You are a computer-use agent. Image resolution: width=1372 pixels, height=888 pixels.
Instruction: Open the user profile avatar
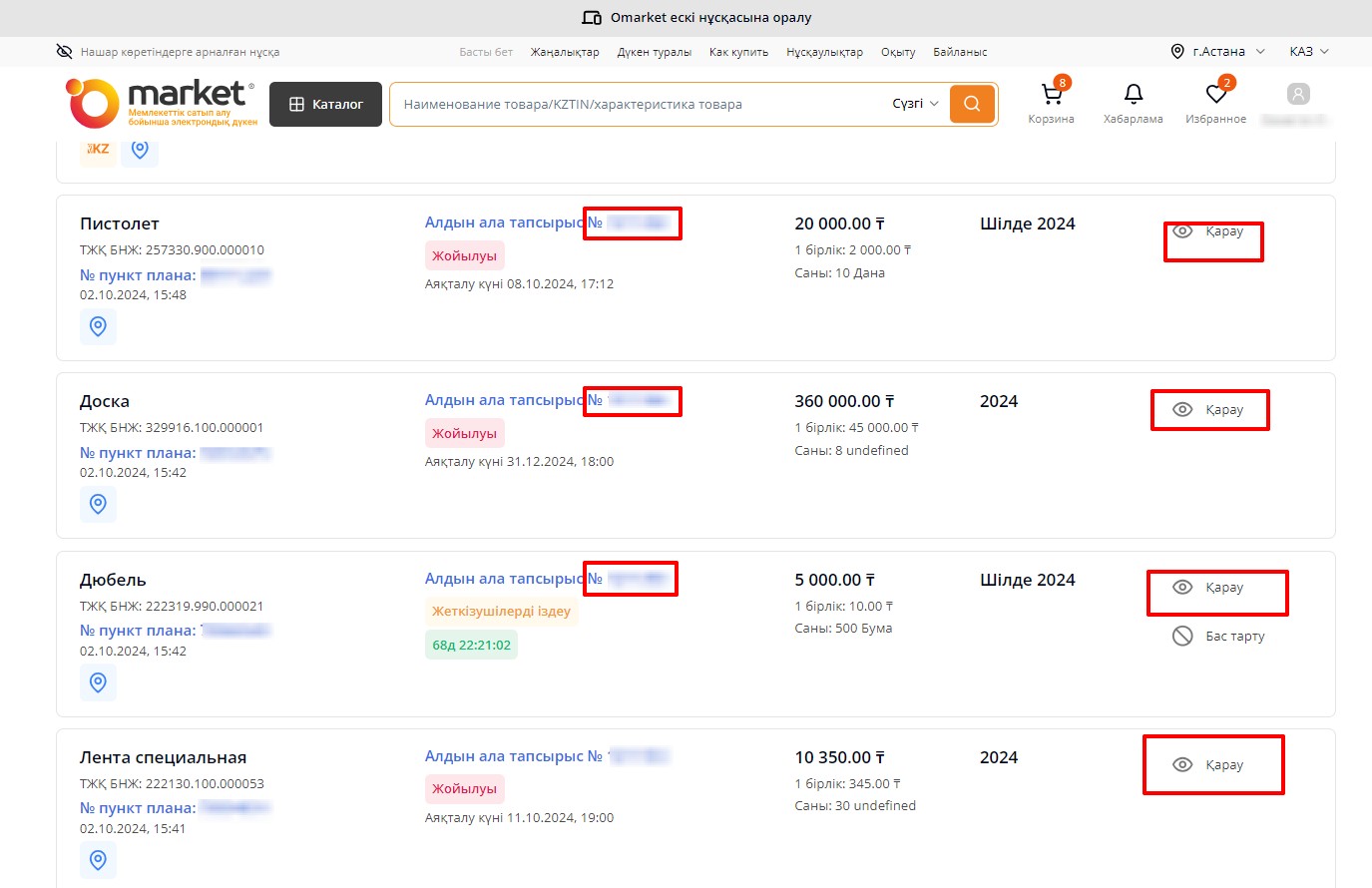1297,95
